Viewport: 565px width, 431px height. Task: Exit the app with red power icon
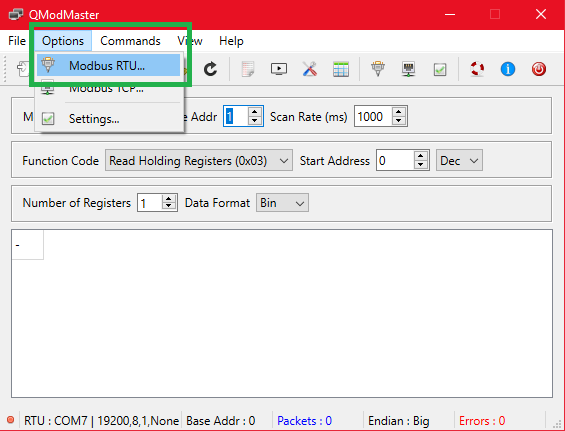pos(539,69)
